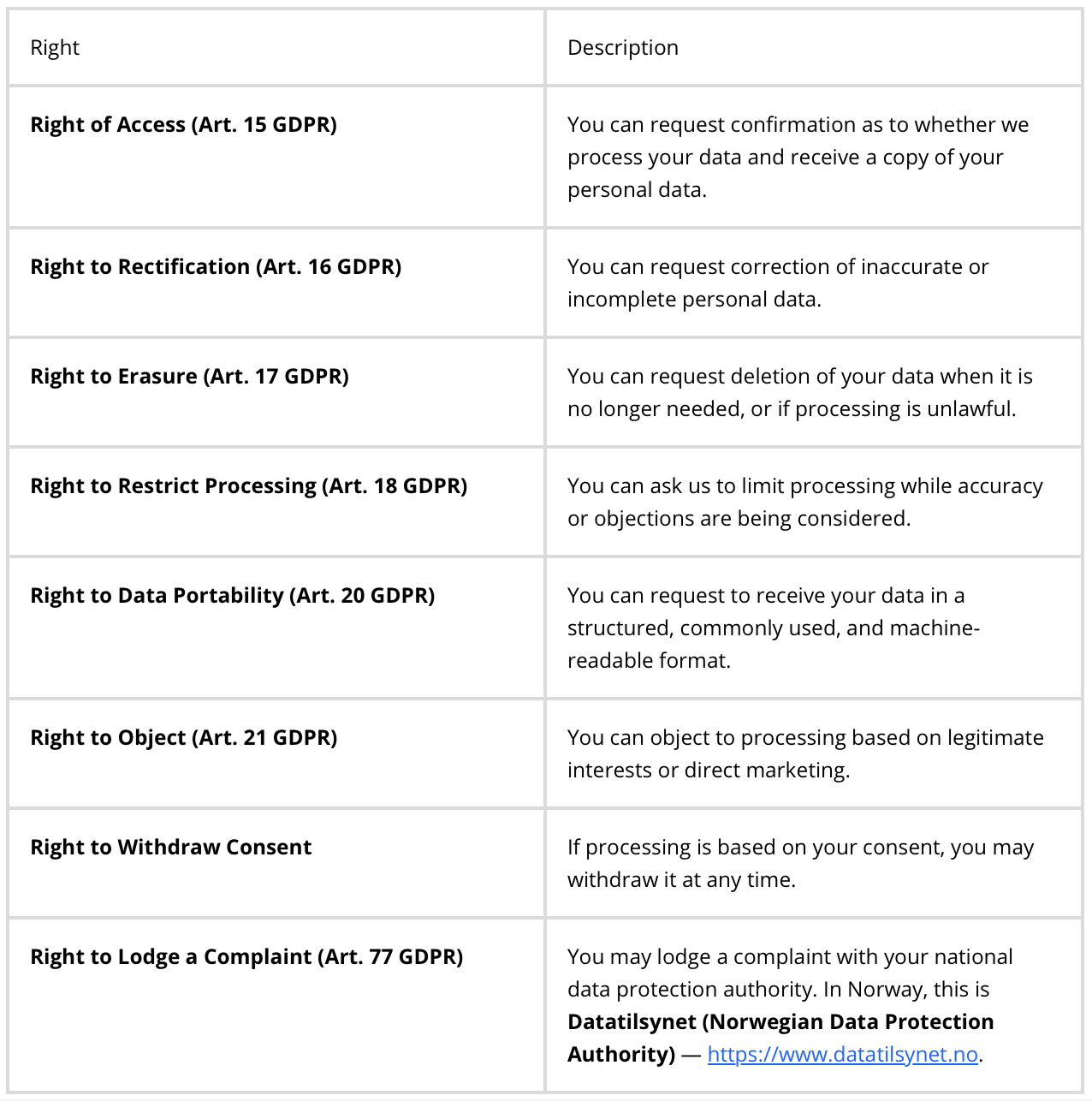This screenshot has width=1092, height=1101.
Task: Click 'Right to Data Portability (Art. 20 GDPR)'
Action: (233, 596)
